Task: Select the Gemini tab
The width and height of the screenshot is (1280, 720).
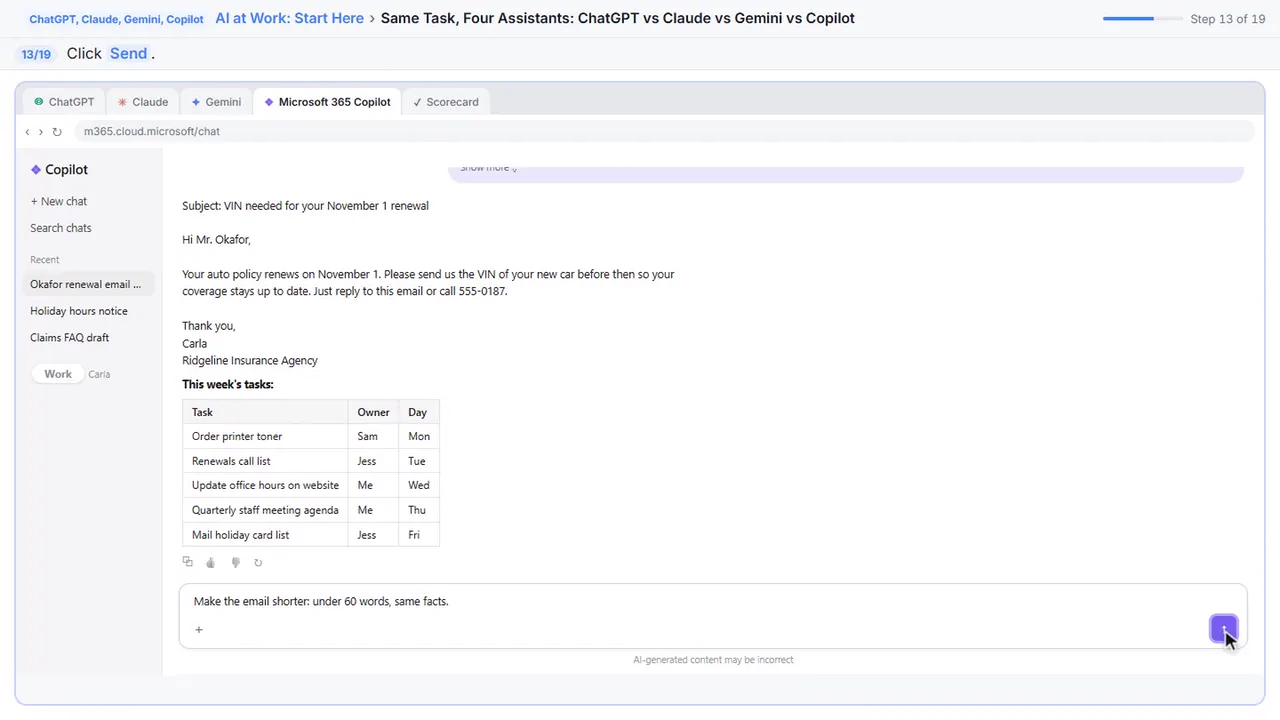Action: click(x=216, y=102)
